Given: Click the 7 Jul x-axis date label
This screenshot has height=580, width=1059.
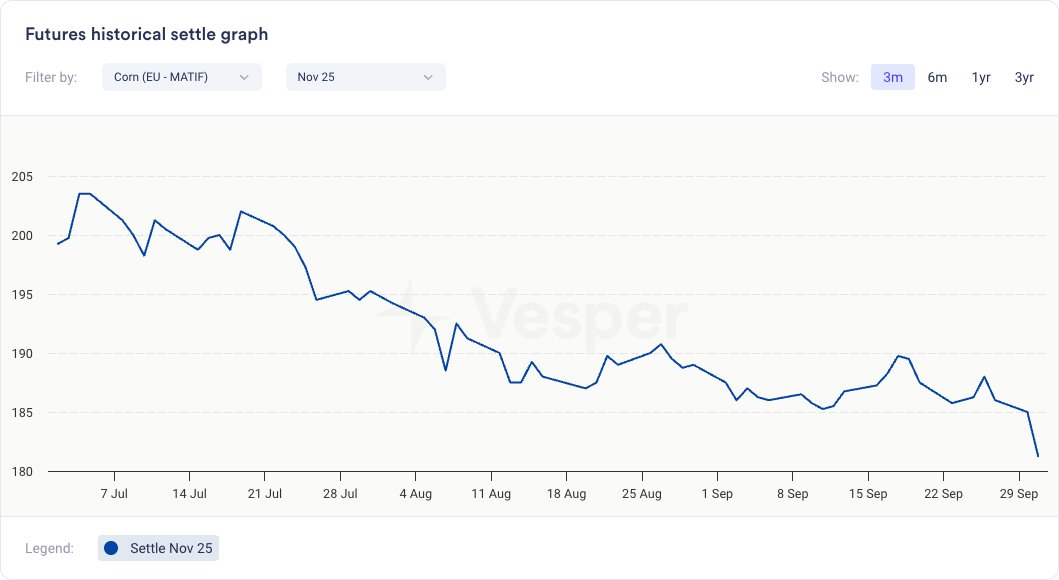Looking at the screenshot, I should [114, 494].
